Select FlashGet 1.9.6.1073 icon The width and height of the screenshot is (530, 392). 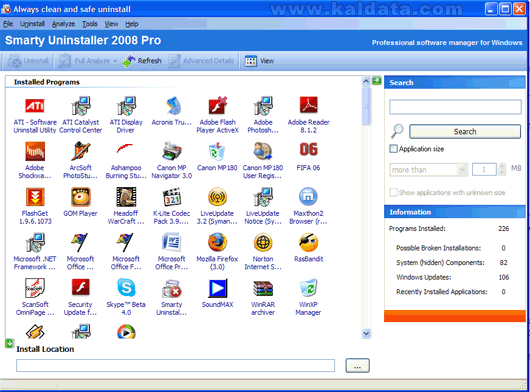pyautogui.click(x=35, y=197)
